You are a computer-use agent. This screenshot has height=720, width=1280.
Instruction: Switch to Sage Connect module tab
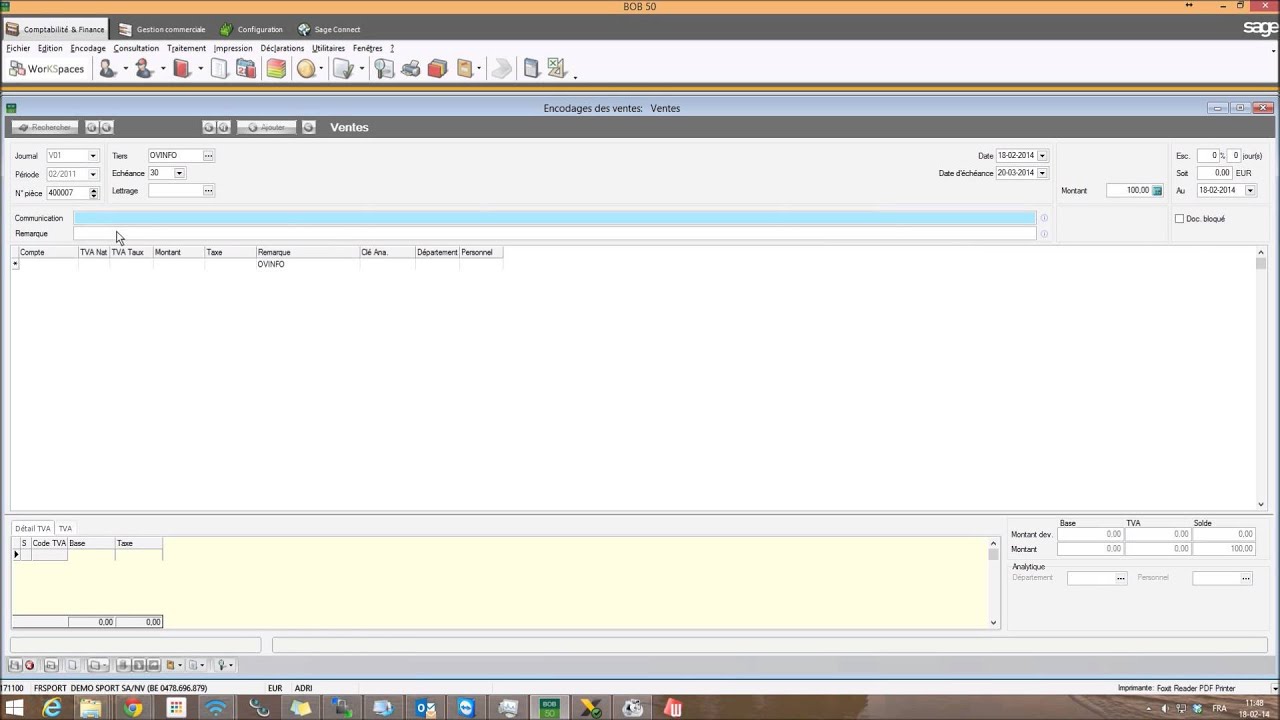pos(329,29)
